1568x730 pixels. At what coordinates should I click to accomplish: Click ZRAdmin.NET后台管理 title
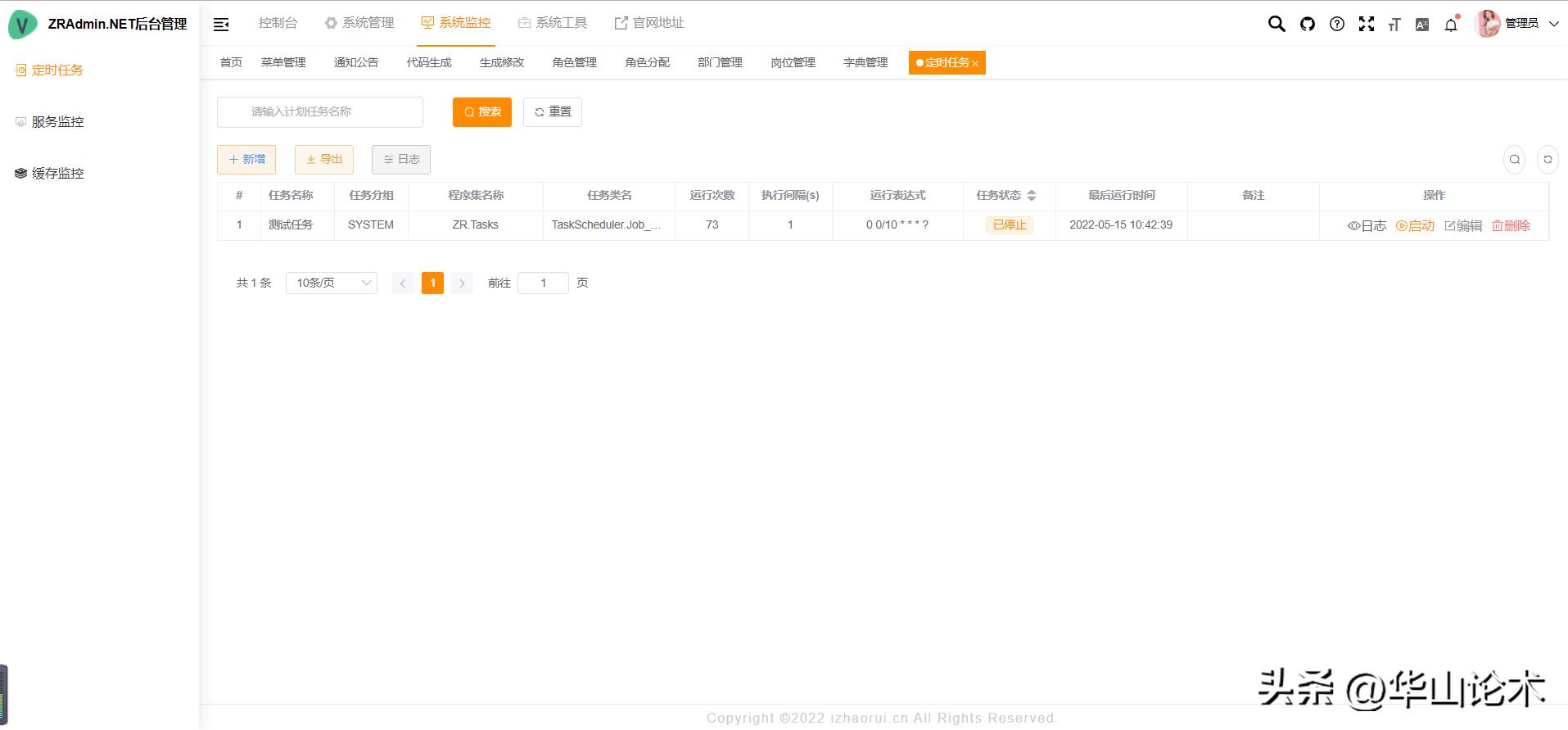(x=118, y=25)
